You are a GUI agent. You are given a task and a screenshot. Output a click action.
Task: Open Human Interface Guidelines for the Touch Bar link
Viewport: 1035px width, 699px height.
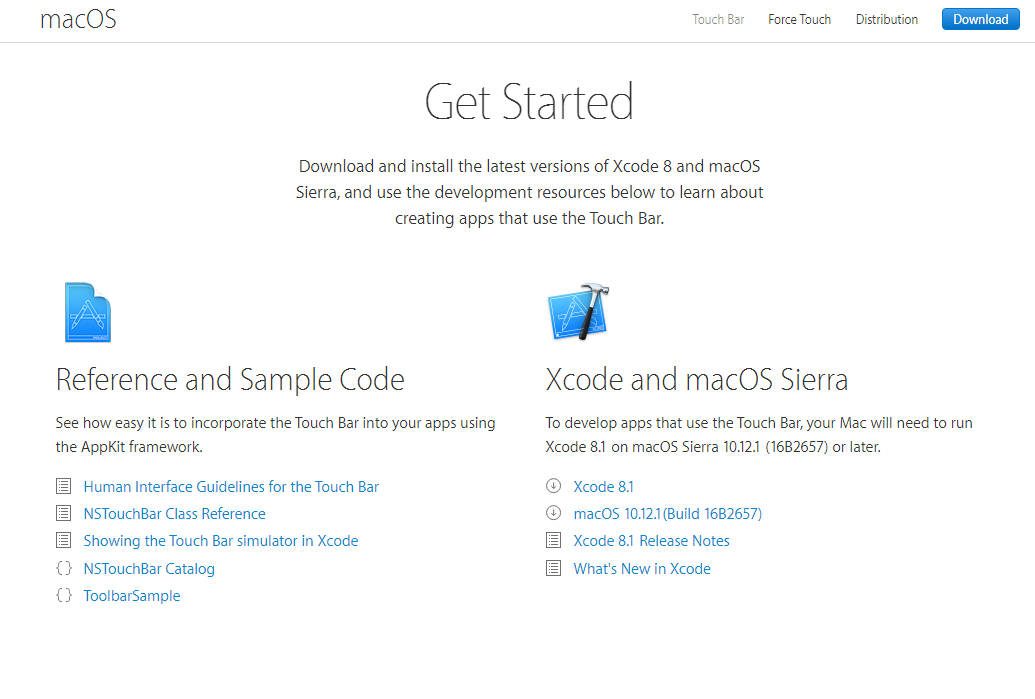tap(231, 487)
